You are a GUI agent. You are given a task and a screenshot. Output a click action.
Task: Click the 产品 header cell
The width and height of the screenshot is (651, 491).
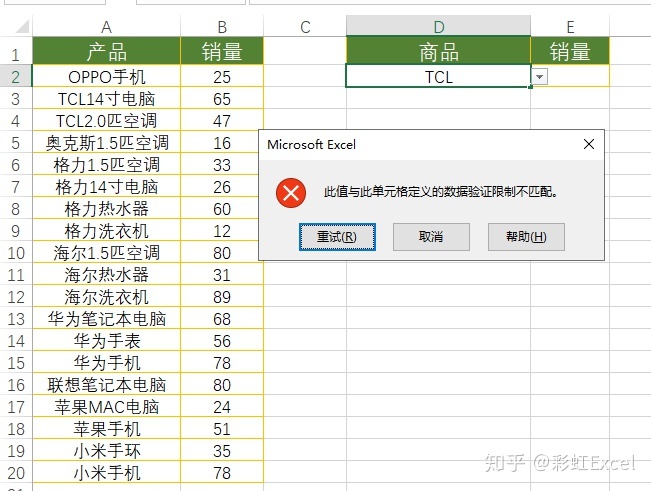click(x=106, y=51)
